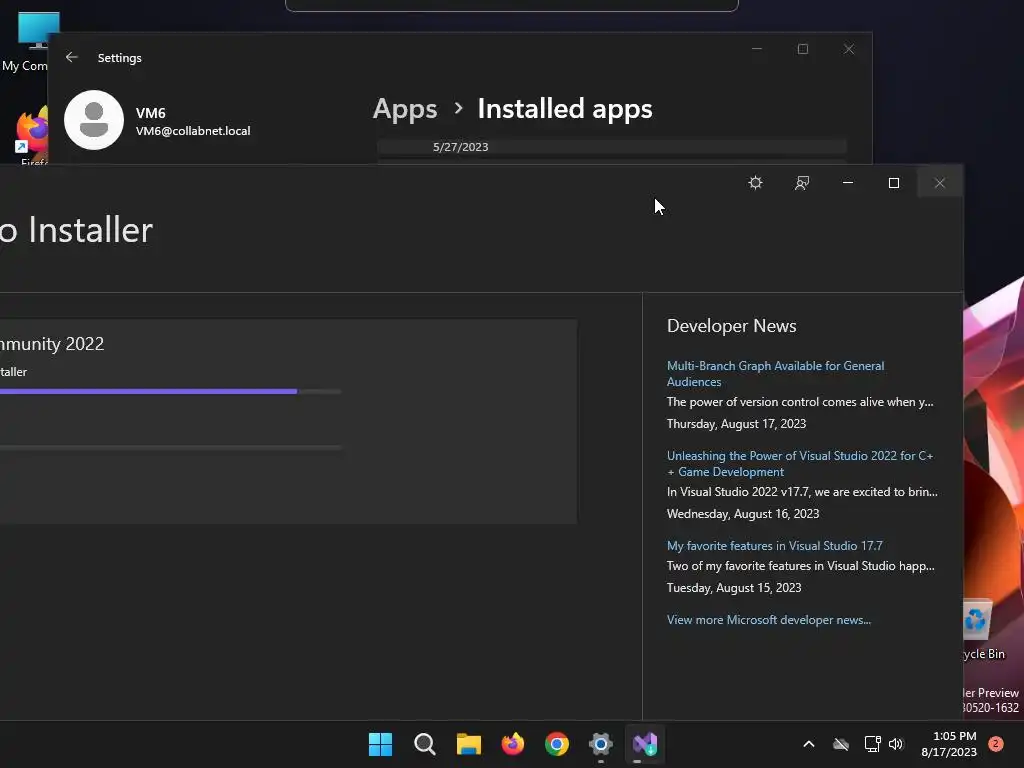Click 'View more Microsoft developer news...' link
Viewport: 1024px width, 768px height.
click(x=769, y=620)
